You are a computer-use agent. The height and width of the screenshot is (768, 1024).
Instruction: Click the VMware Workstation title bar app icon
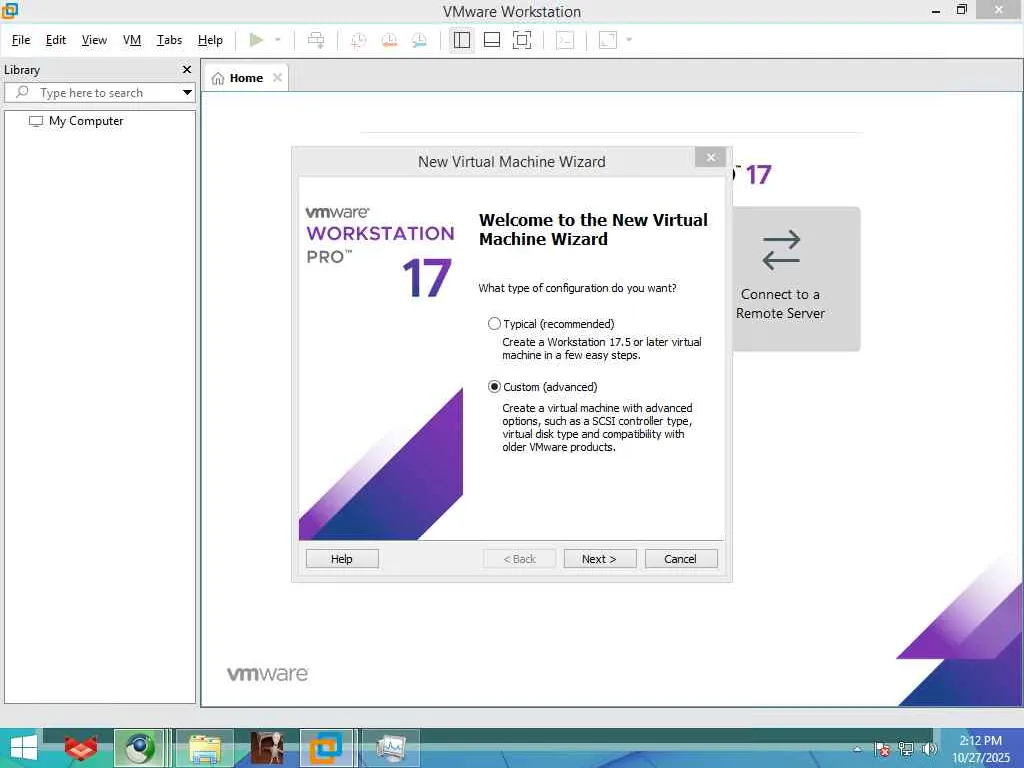[x=9, y=10]
